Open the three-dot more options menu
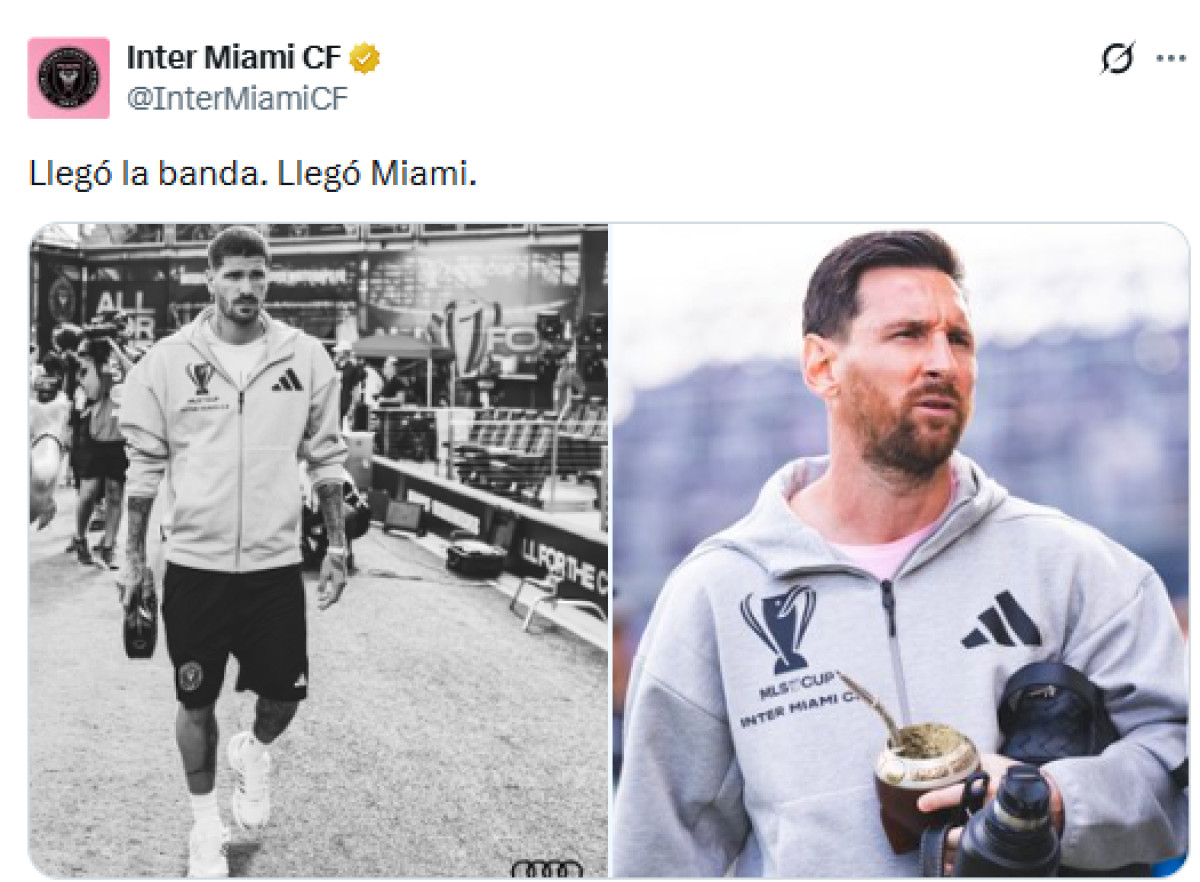 (x=1170, y=59)
